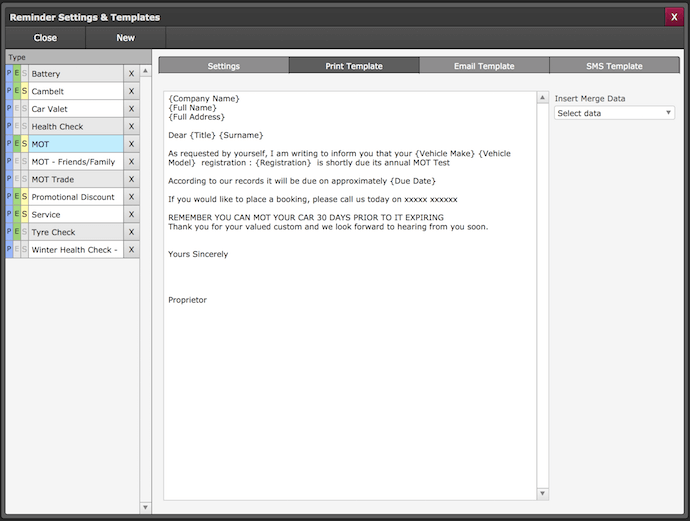Delete the Battery reminder type
The height and width of the screenshot is (521, 690).
coord(131,74)
